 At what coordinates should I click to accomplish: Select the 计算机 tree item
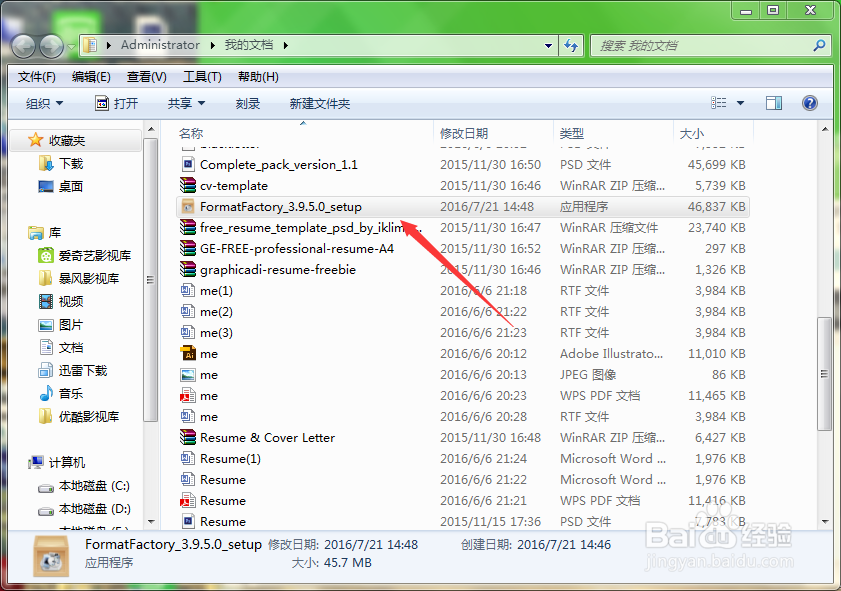(x=57, y=462)
